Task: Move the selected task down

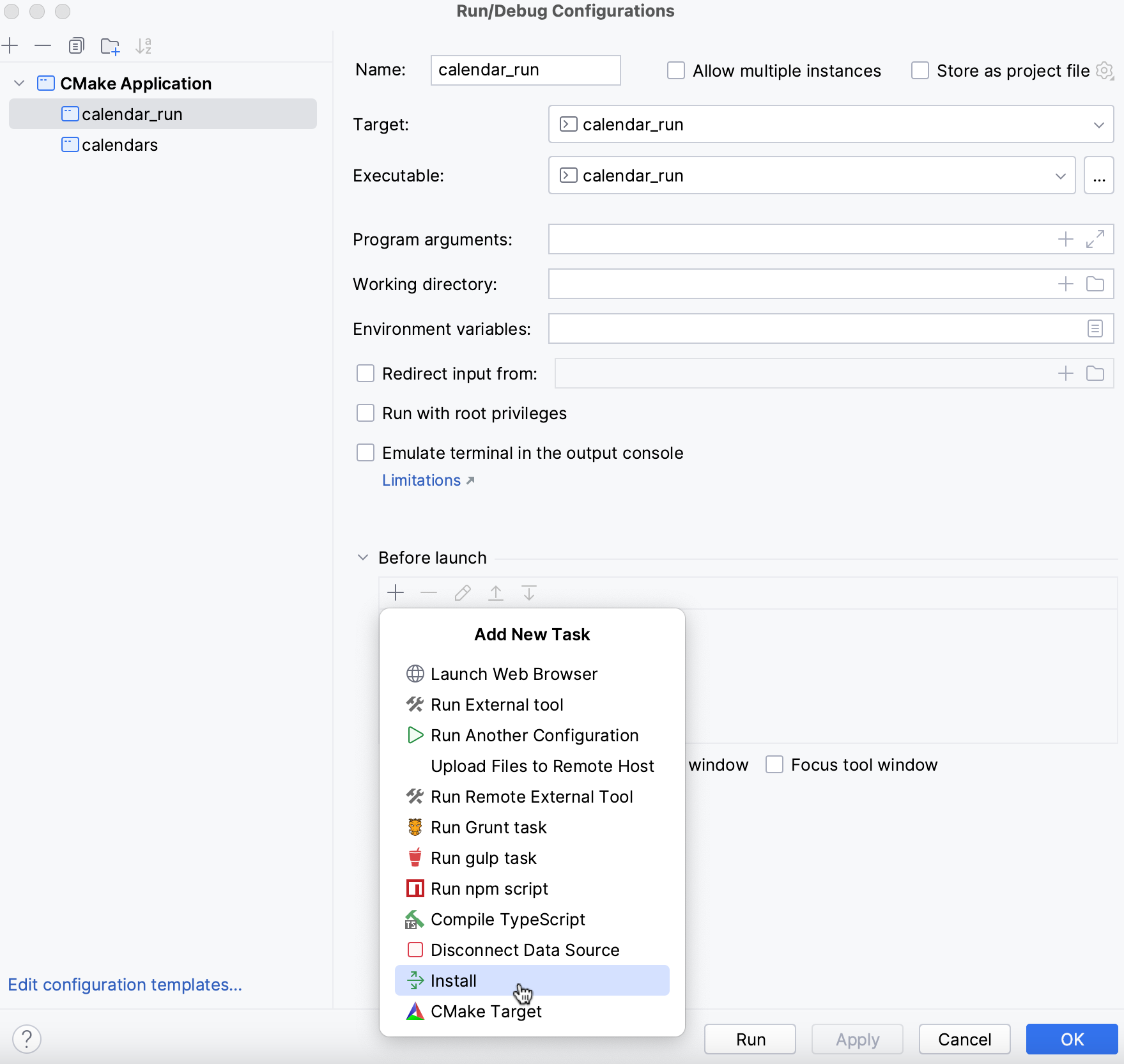Action: [x=528, y=592]
